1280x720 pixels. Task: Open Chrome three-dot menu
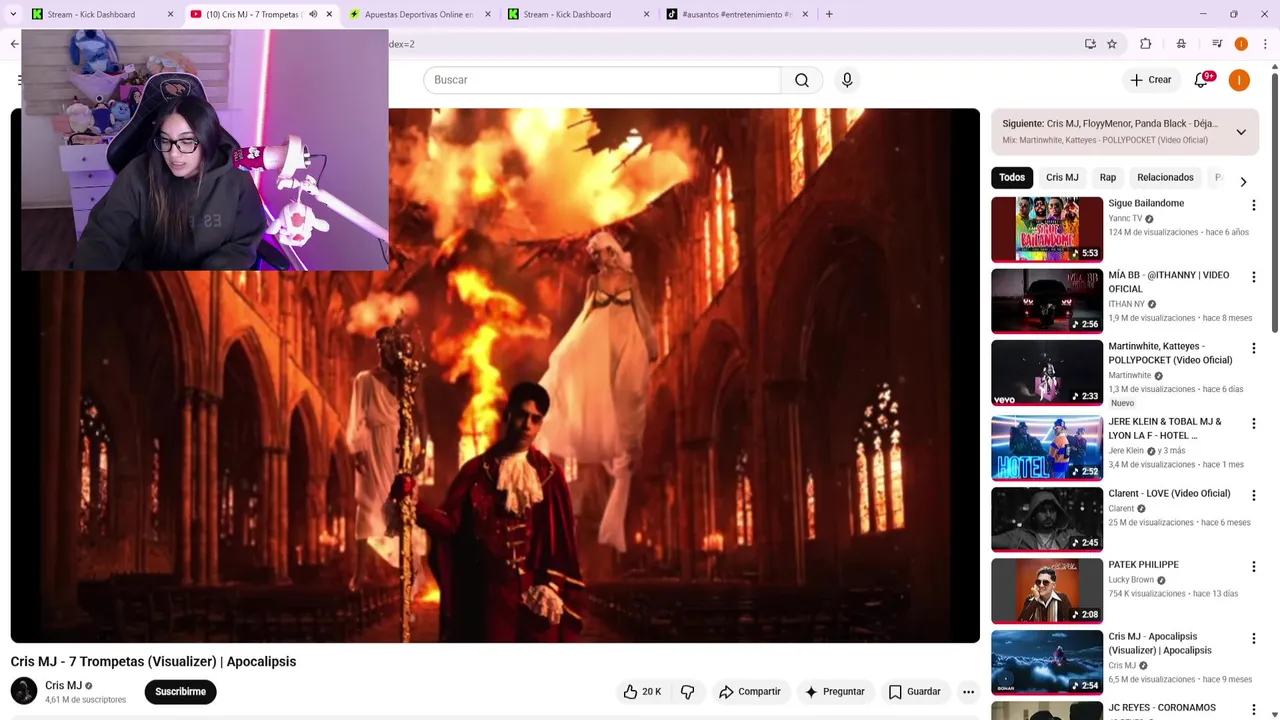click(1265, 44)
